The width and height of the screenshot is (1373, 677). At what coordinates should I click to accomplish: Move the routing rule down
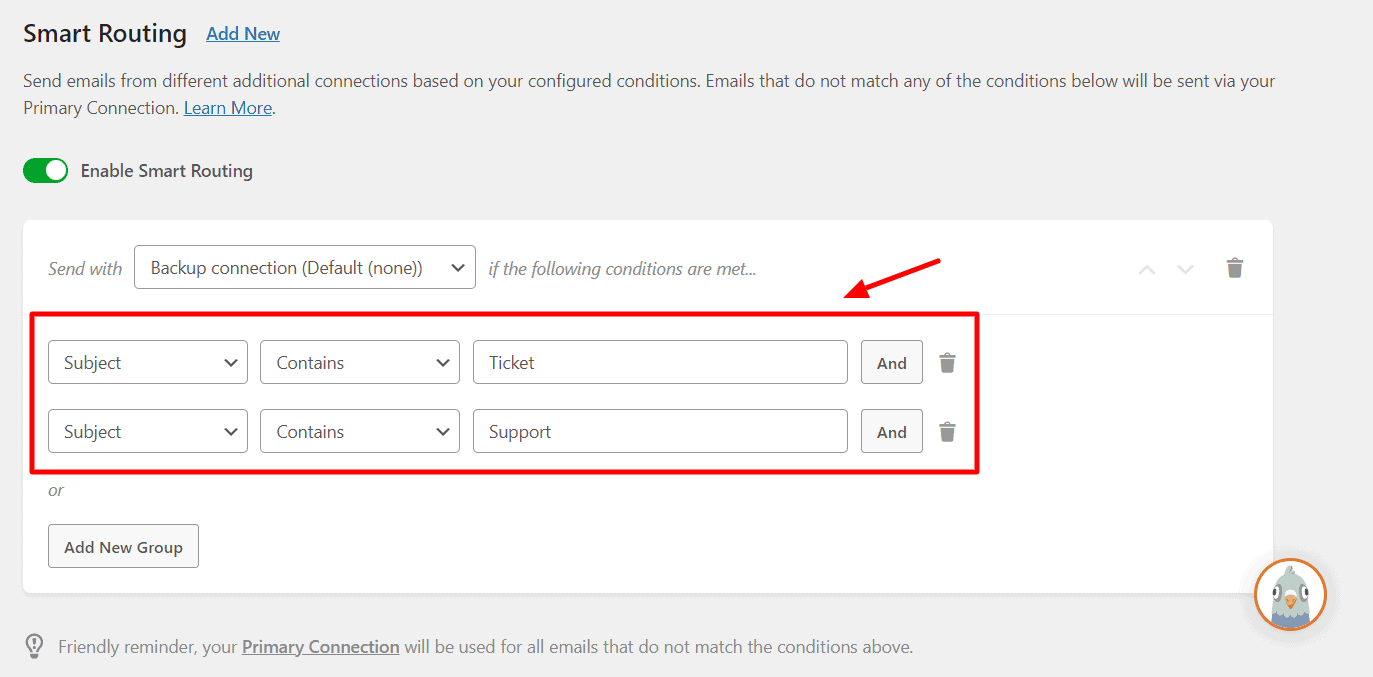[1185, 269]
